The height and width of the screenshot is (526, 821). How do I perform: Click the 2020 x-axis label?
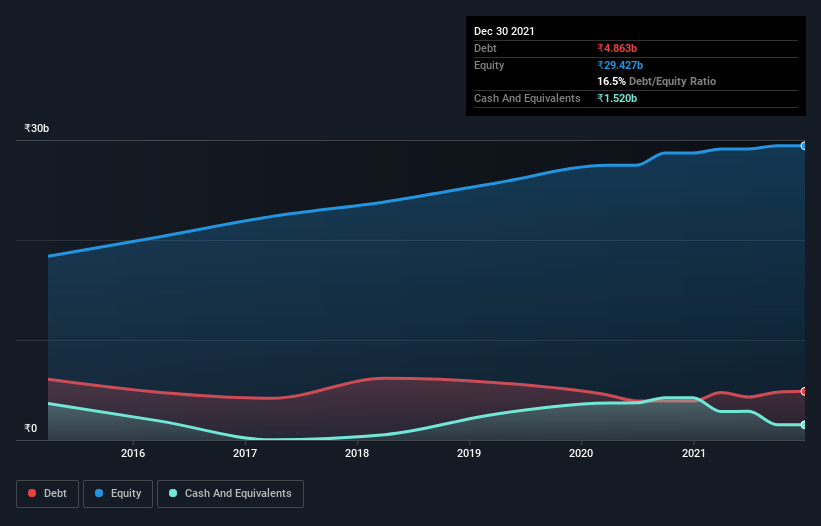(581, 453)
